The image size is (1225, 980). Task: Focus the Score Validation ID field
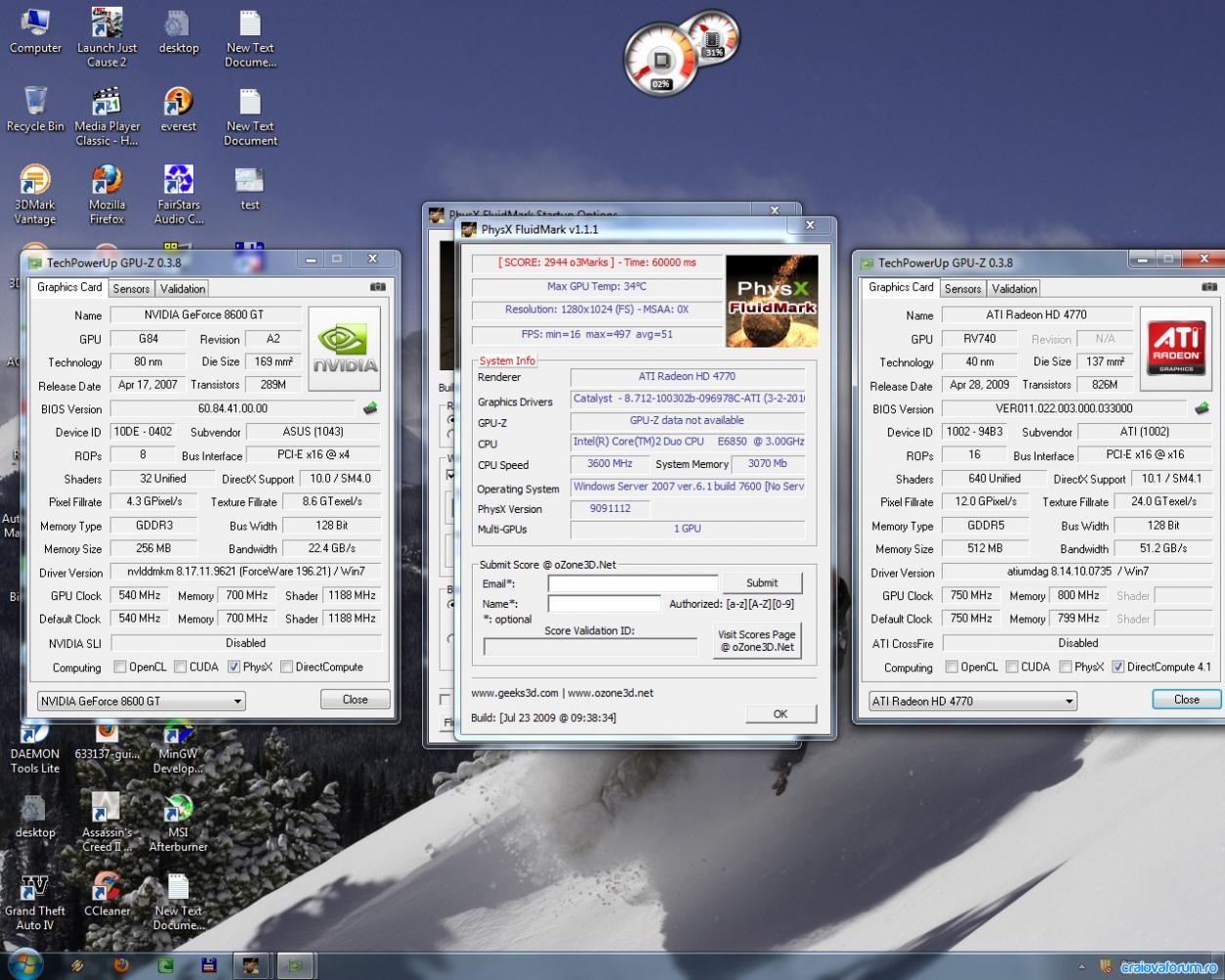590,647
